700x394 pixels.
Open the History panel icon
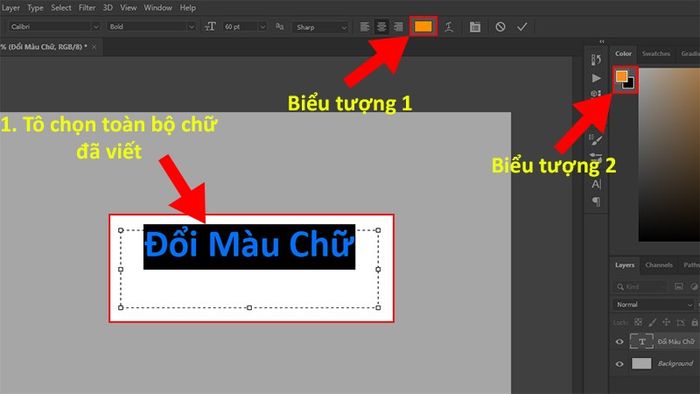coord(596,60)
